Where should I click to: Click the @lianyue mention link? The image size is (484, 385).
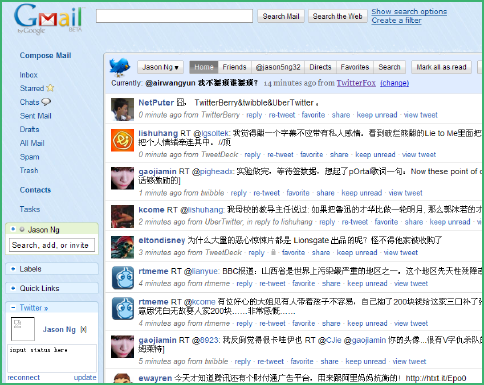pyautogui.click(x=202, y=271)
